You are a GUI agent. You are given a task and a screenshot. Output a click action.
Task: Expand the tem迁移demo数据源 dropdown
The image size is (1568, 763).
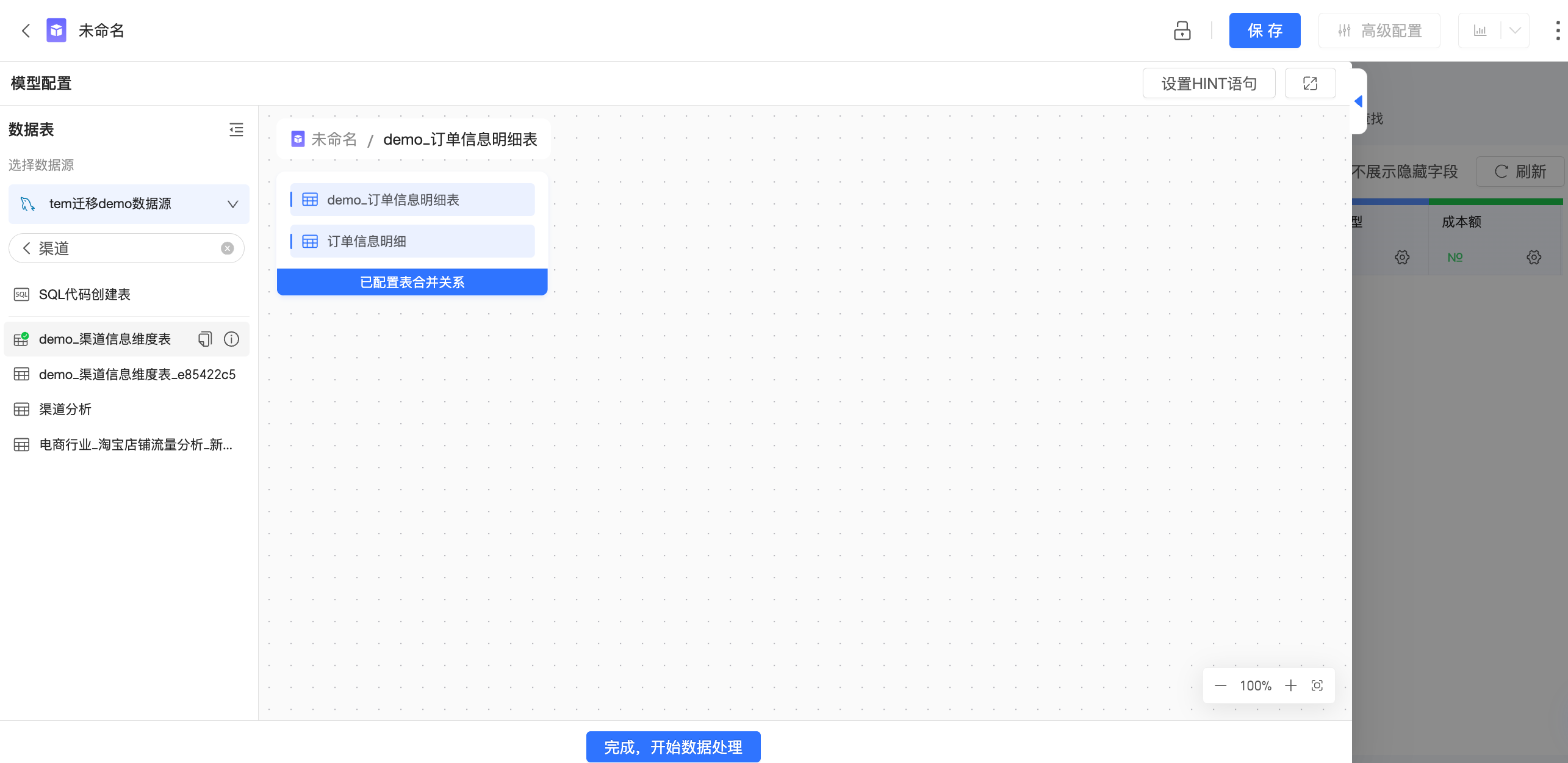click(x=232, y=204)
